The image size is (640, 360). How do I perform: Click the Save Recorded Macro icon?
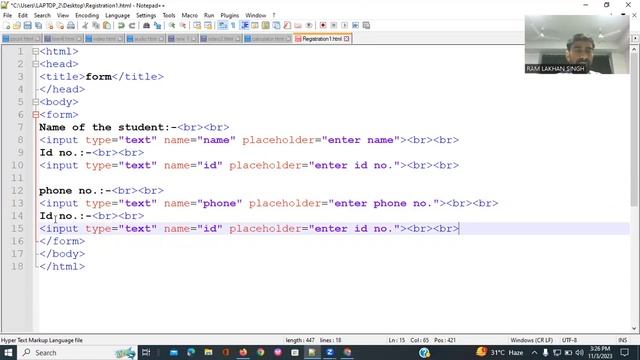[367, 25]
